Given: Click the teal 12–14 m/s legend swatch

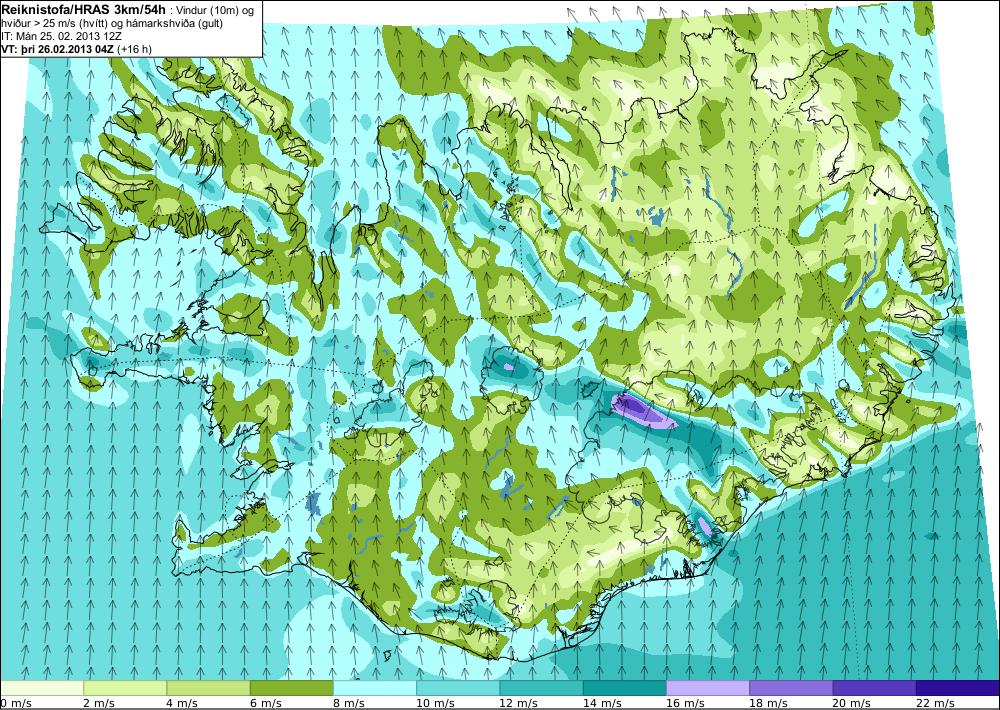Looking at the screenshot, I should point(541,688).
